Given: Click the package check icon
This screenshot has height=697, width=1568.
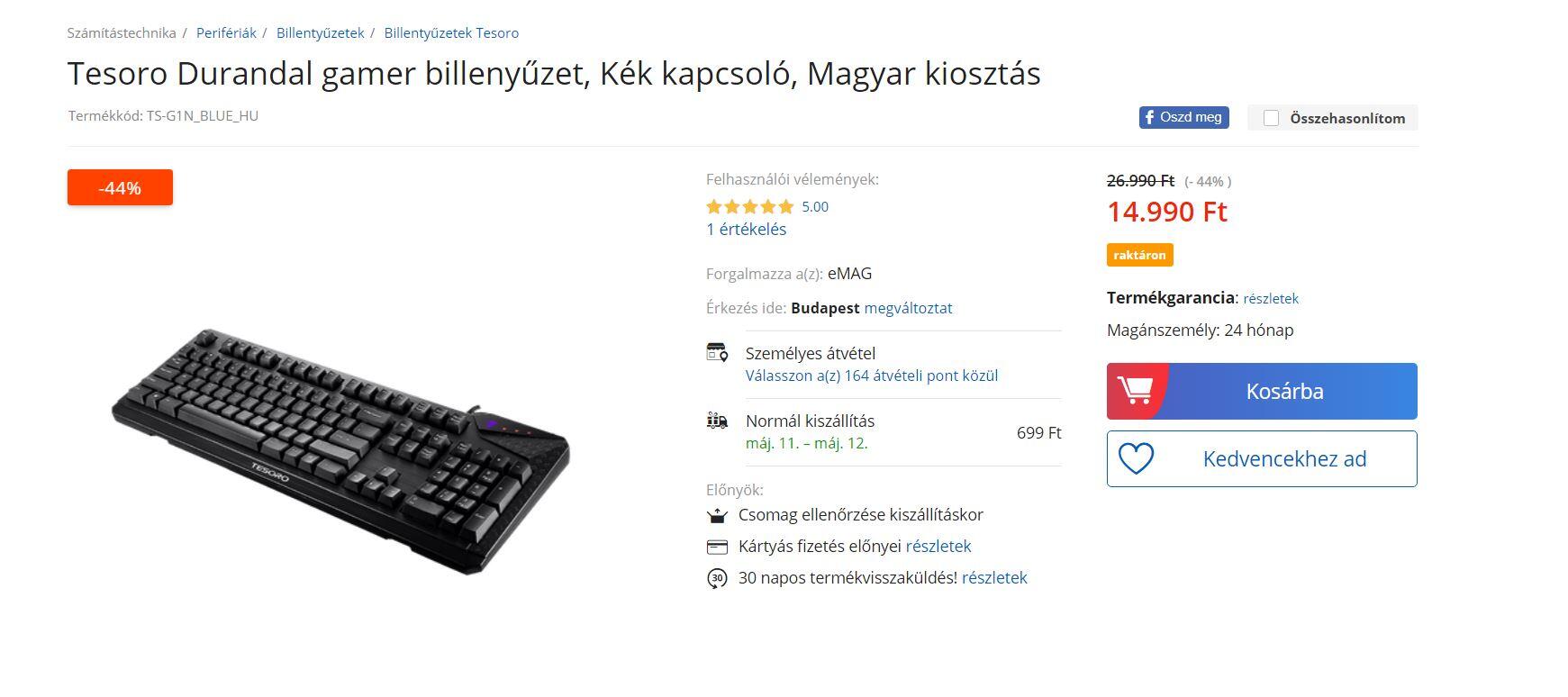Looking at the screenshot, I should pyautogui.click(x=717, y=515).
